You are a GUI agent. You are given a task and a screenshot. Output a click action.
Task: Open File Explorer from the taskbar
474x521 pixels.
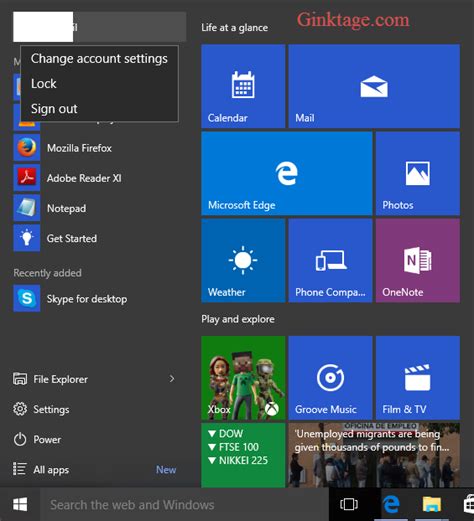coord(432,504)
